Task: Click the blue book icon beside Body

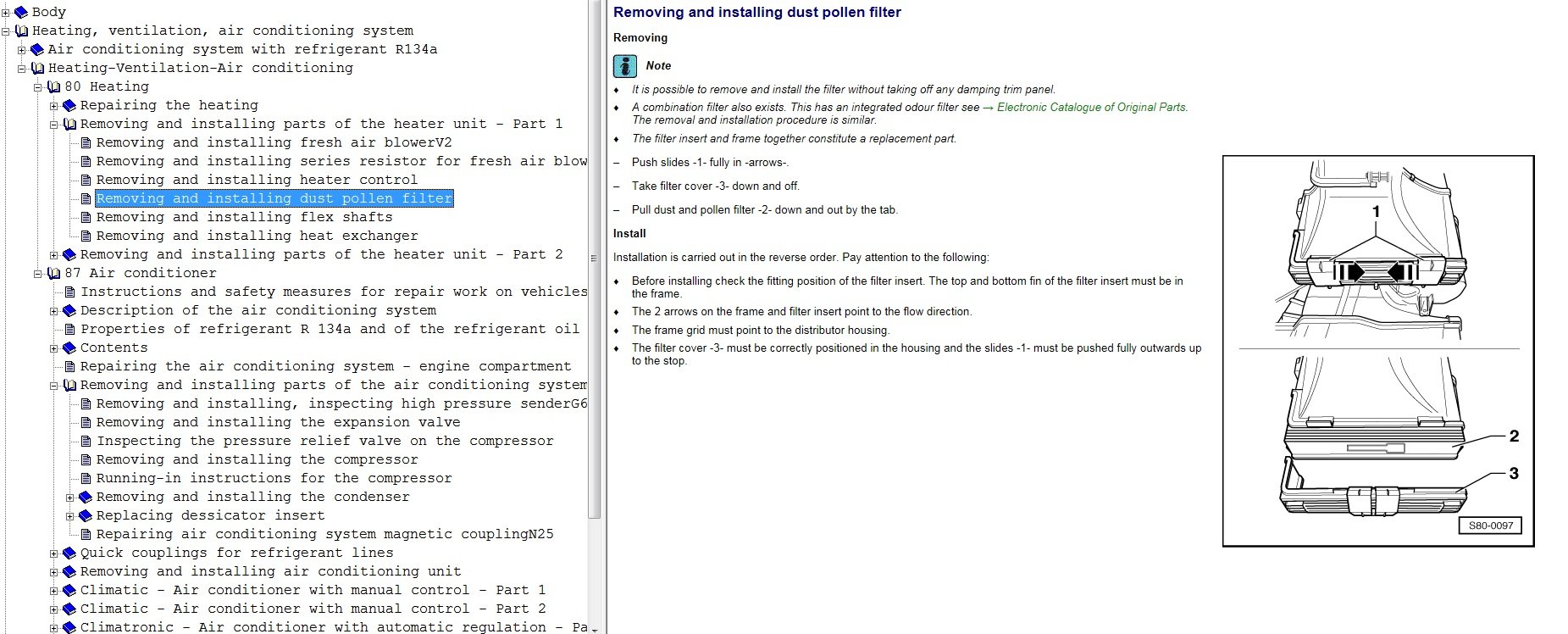Action: tap(21, 13)
